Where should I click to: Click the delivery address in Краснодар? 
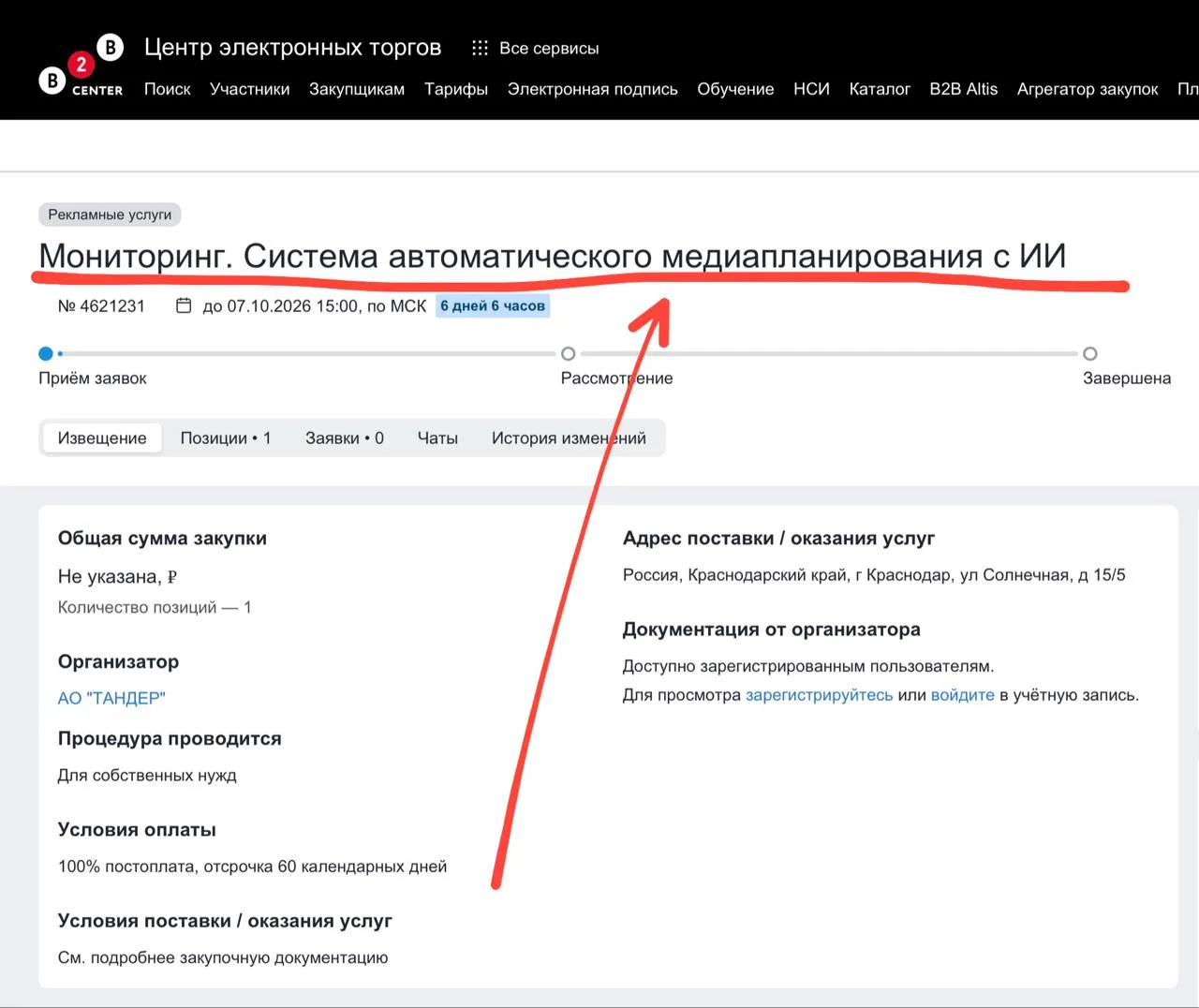tap(874, 574)
